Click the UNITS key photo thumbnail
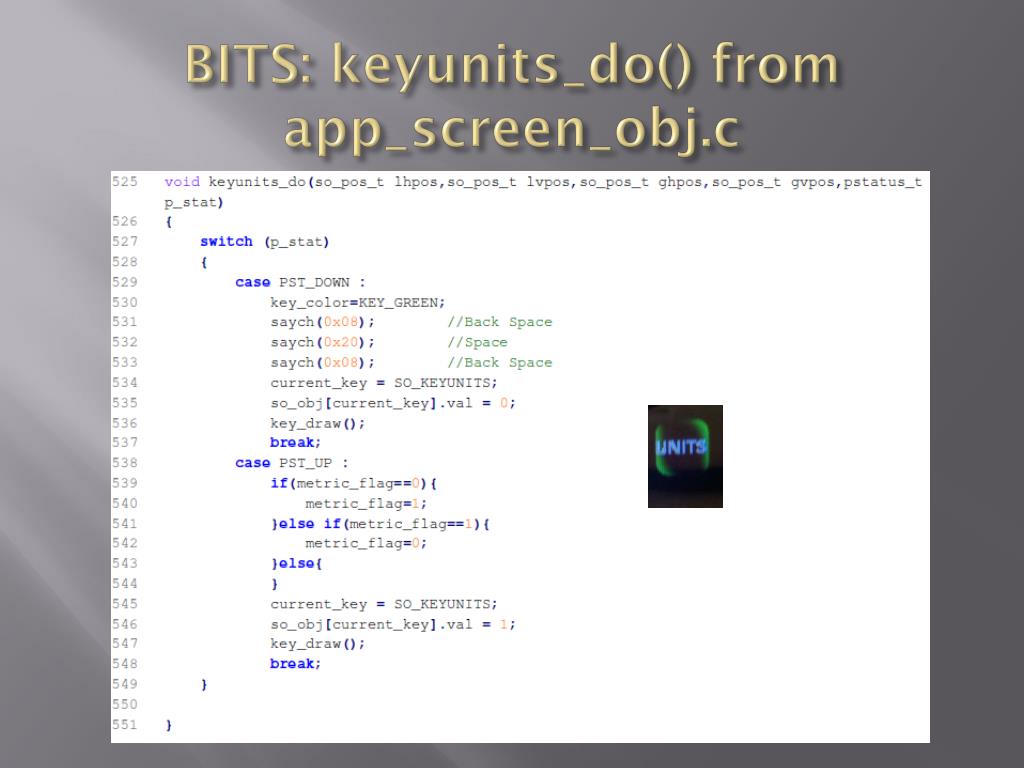Screen dimensions: 1024x768 pyautogui.click(x=685, y=456)
